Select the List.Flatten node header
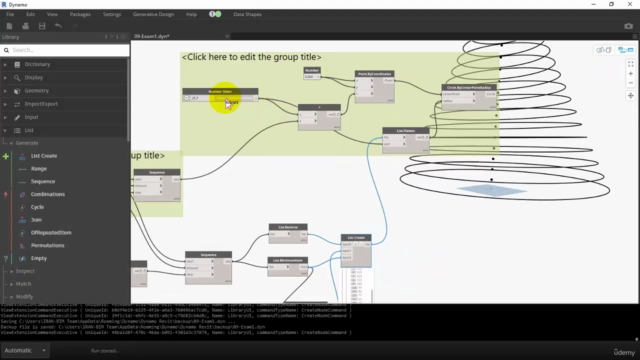Viewport: 640px width, 360px height. click(406, 131)
